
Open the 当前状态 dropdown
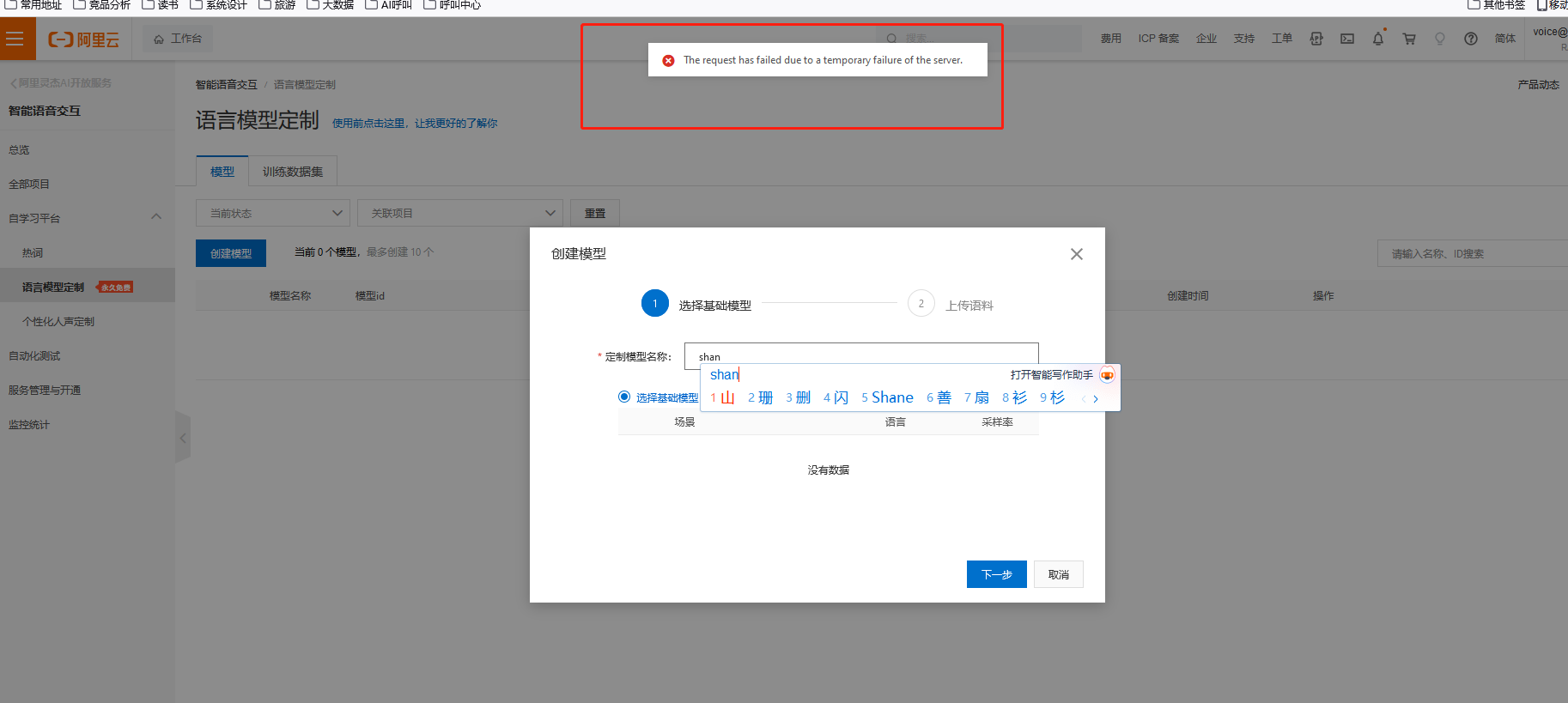coord(273,213)
